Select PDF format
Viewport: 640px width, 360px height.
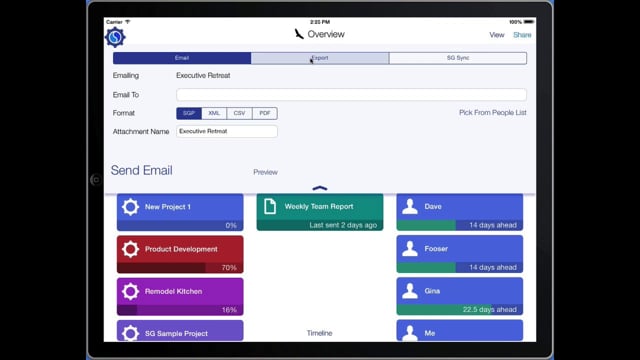coord(265,113)
